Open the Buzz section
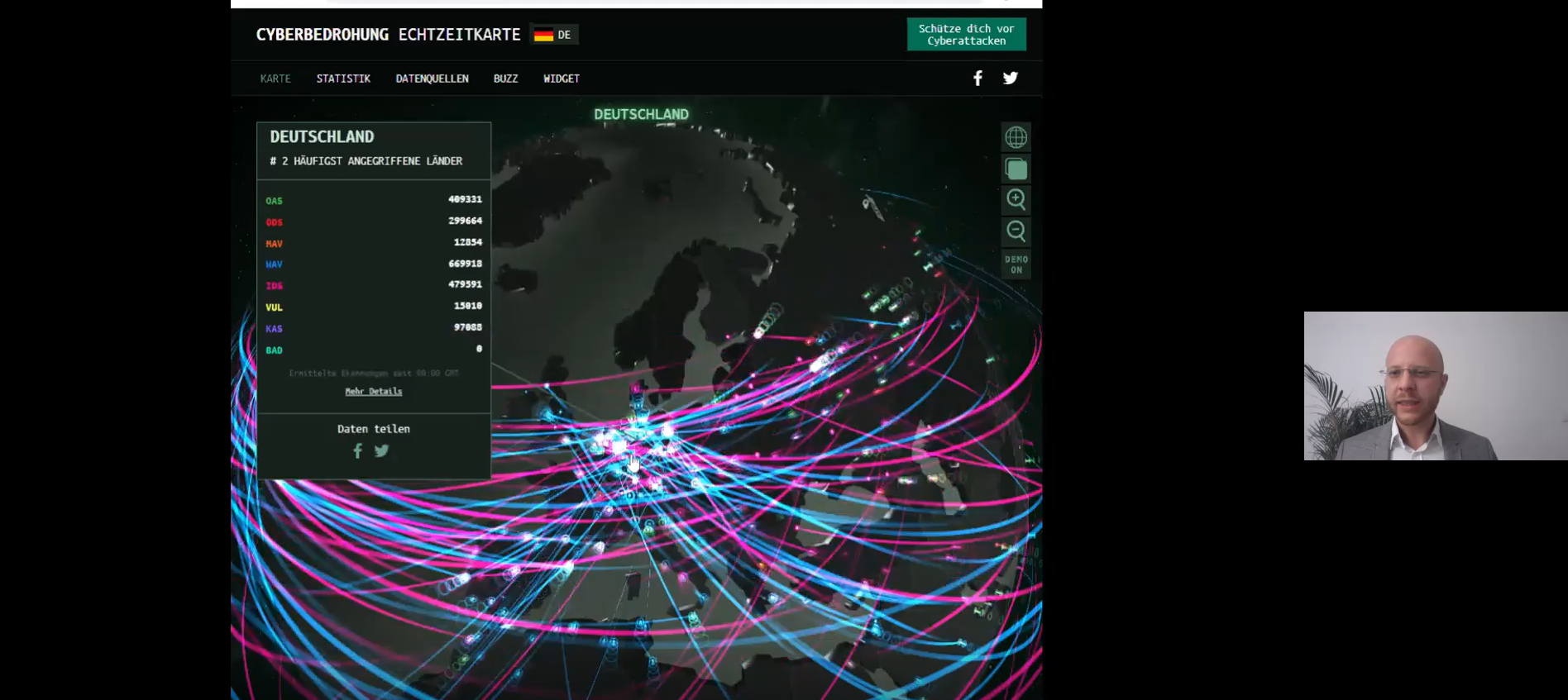 (x=505, y=79)
